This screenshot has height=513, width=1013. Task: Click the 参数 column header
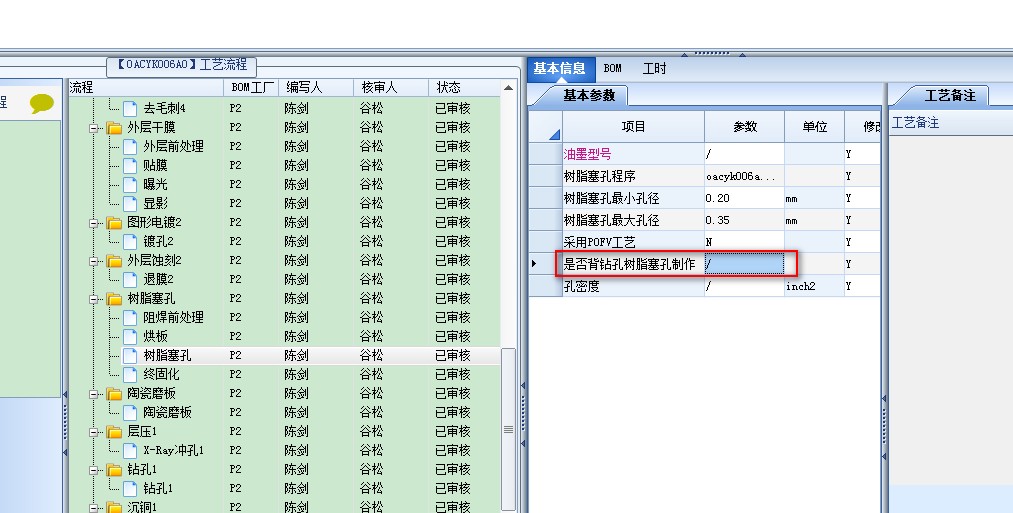click(744, 127)
